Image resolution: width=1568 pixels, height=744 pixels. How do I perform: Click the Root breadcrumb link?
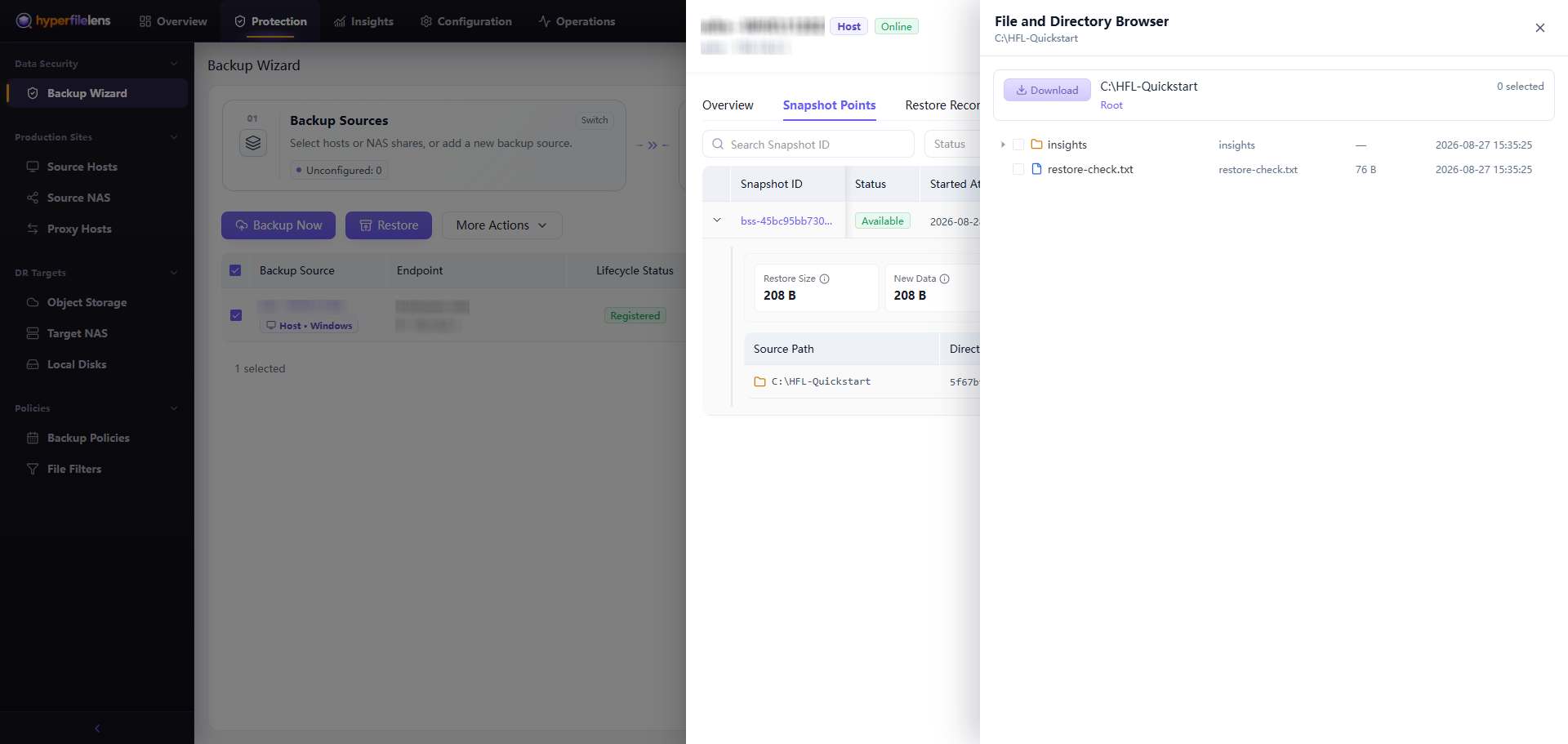(1111, 105)
